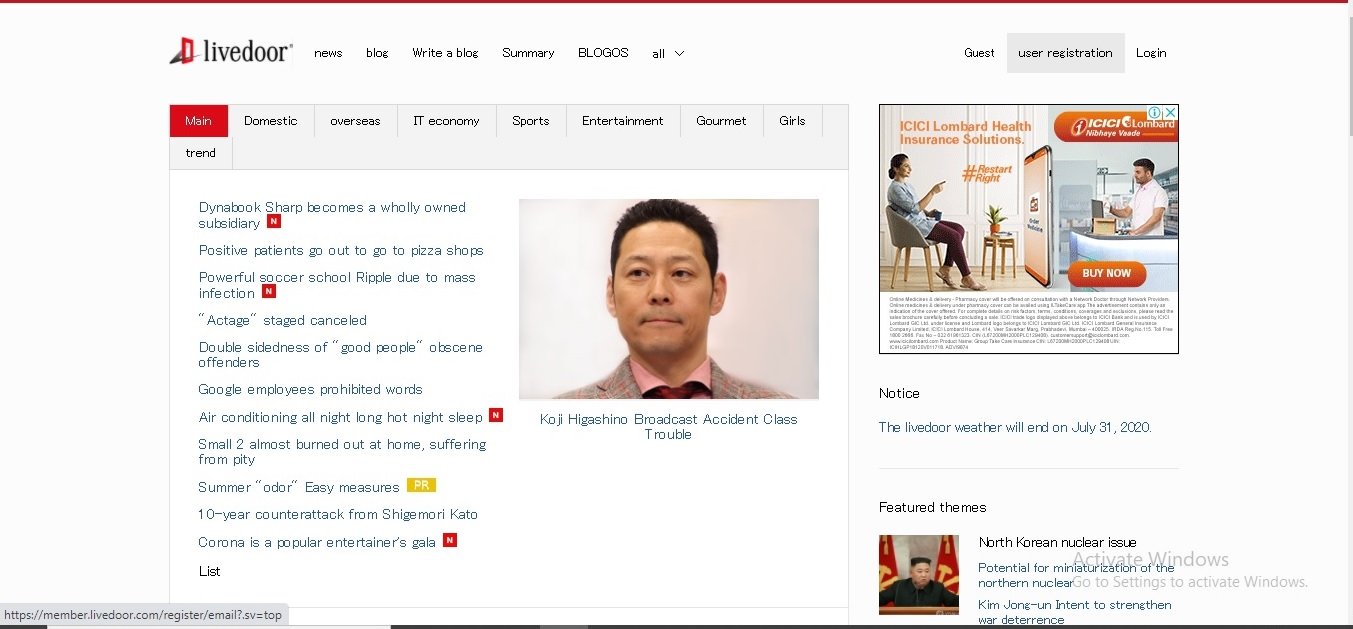The image size is (1353, 629).
Task: Open Corona popular entertainer's gala headline
Action: pyautogui.click(x=317, y=542)
